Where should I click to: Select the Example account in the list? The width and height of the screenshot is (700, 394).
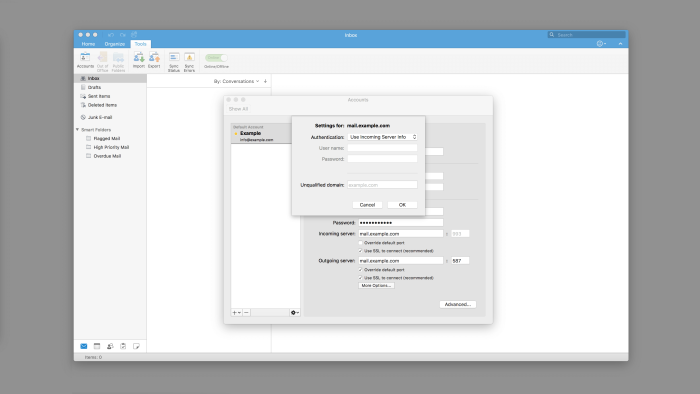coord(262,134)
